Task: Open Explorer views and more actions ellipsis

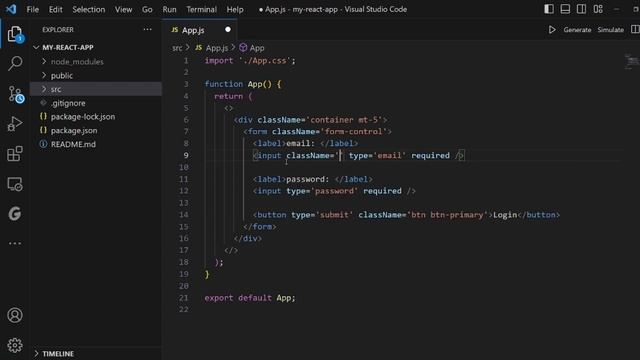Action: (147, 29)
